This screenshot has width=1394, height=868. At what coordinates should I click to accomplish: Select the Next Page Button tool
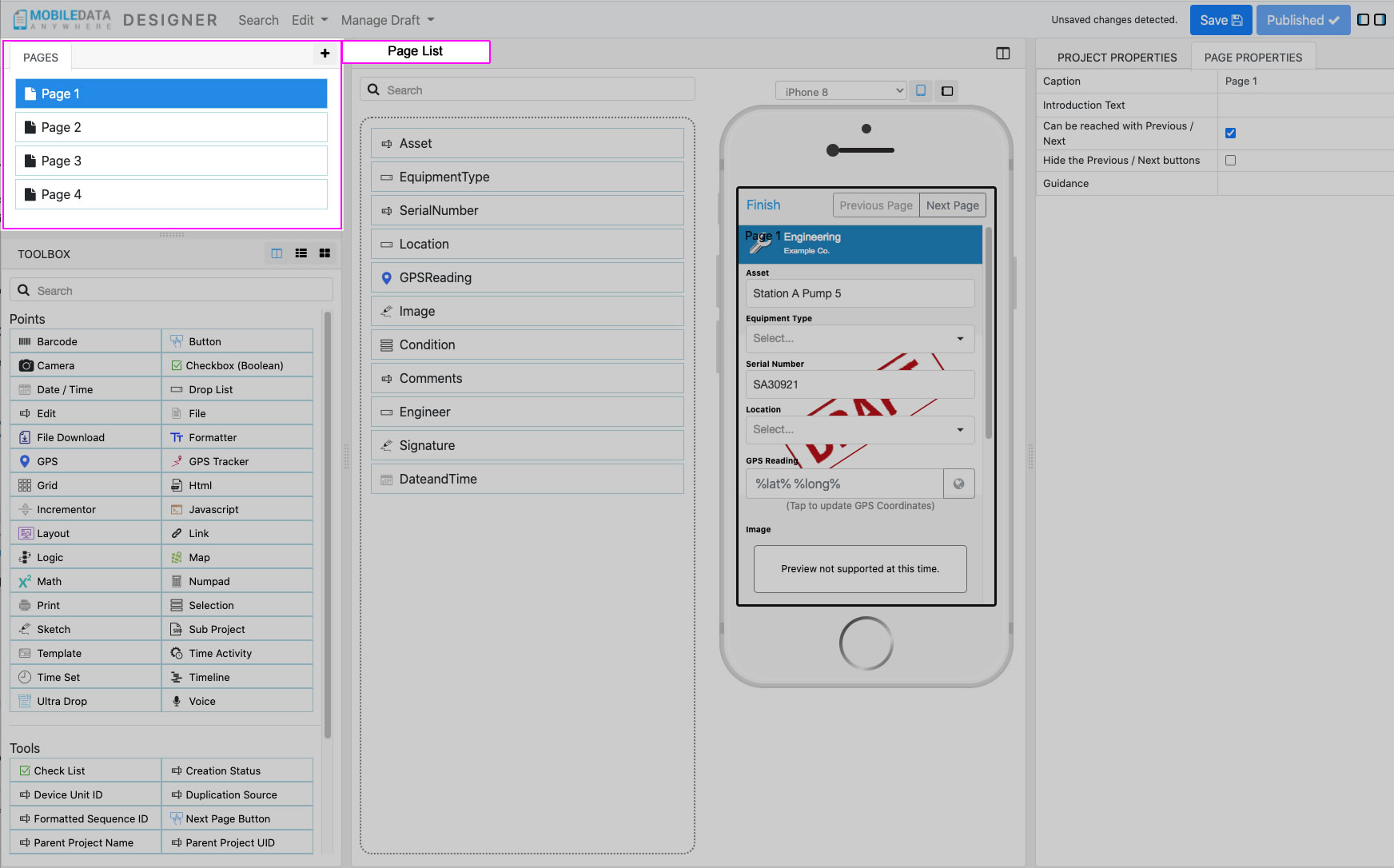(237, 818)
